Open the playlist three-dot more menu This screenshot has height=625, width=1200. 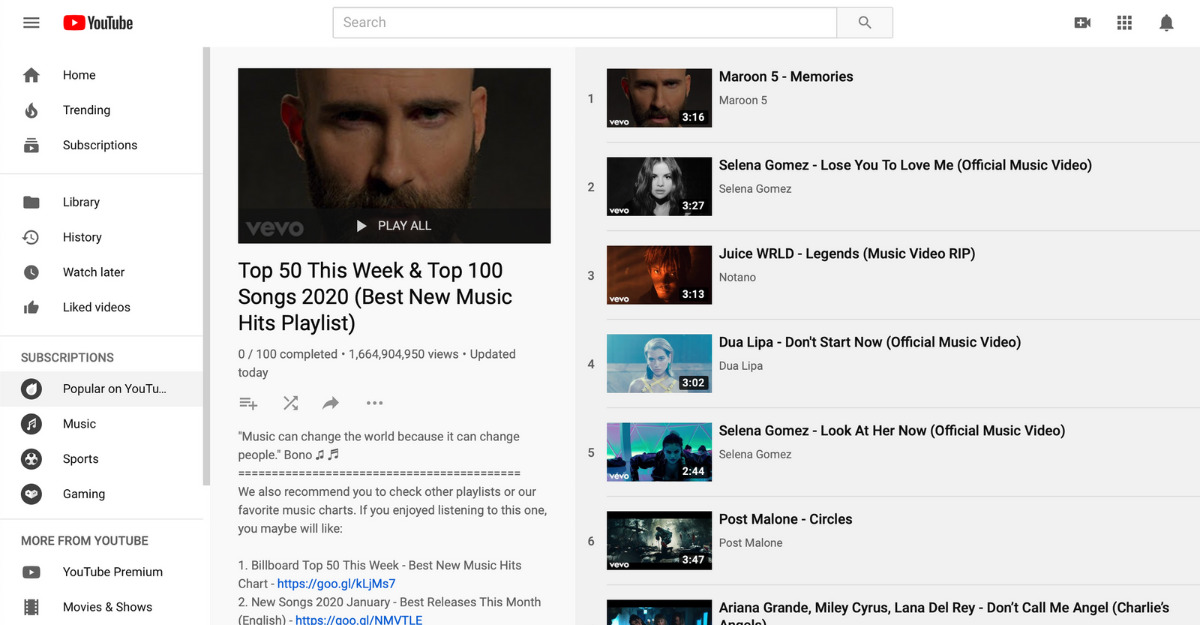374,403
